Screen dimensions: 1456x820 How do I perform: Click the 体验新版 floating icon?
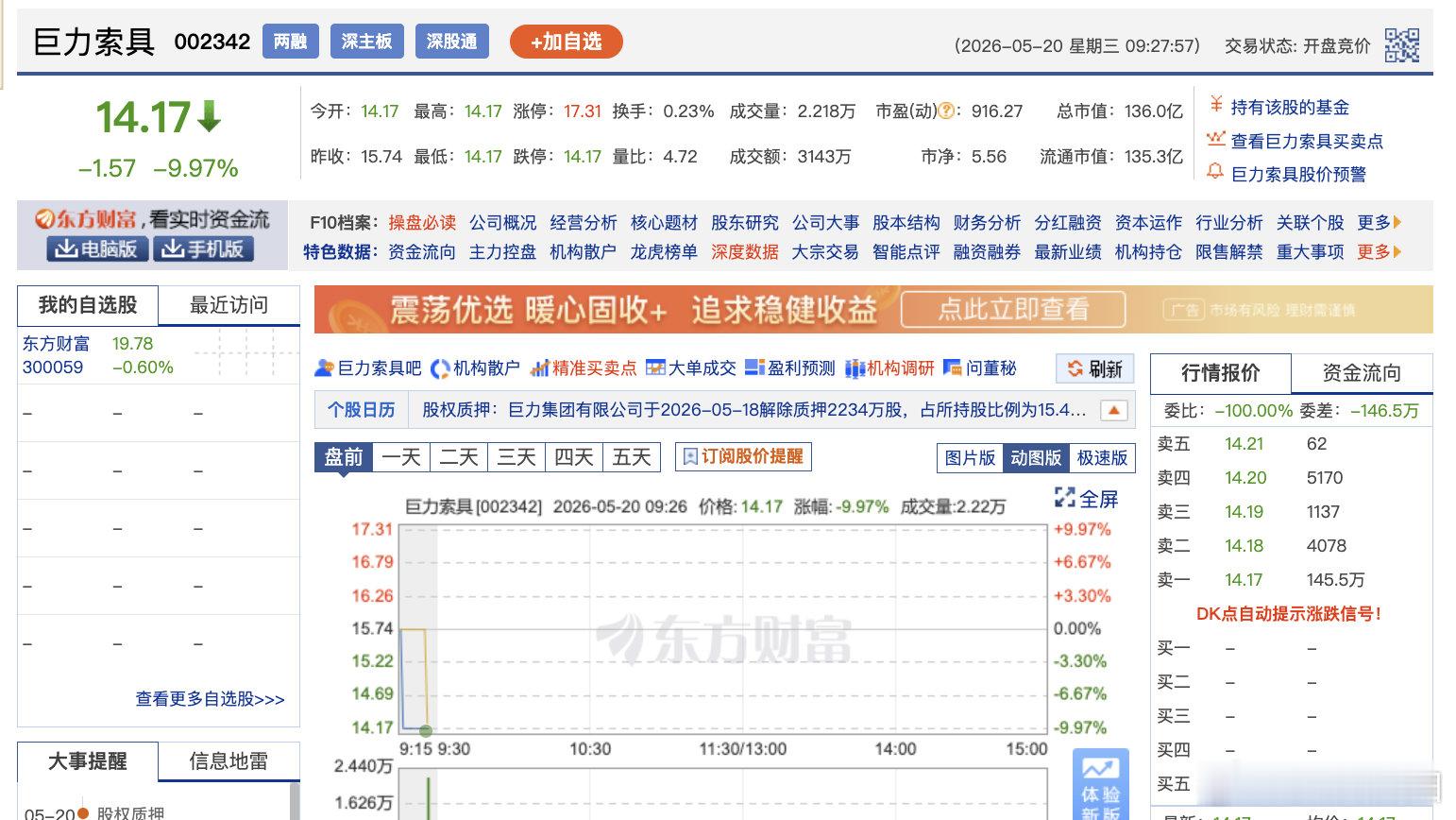click(1100, 786)
